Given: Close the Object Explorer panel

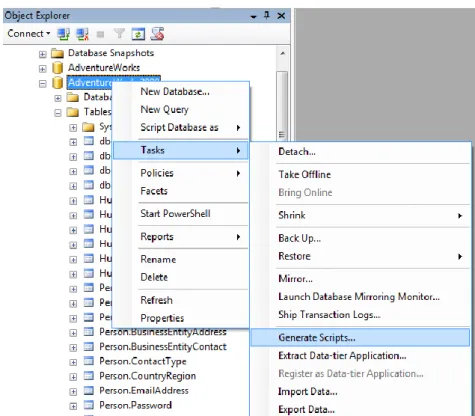Looking at the screenshot, I should pos(281,16).
